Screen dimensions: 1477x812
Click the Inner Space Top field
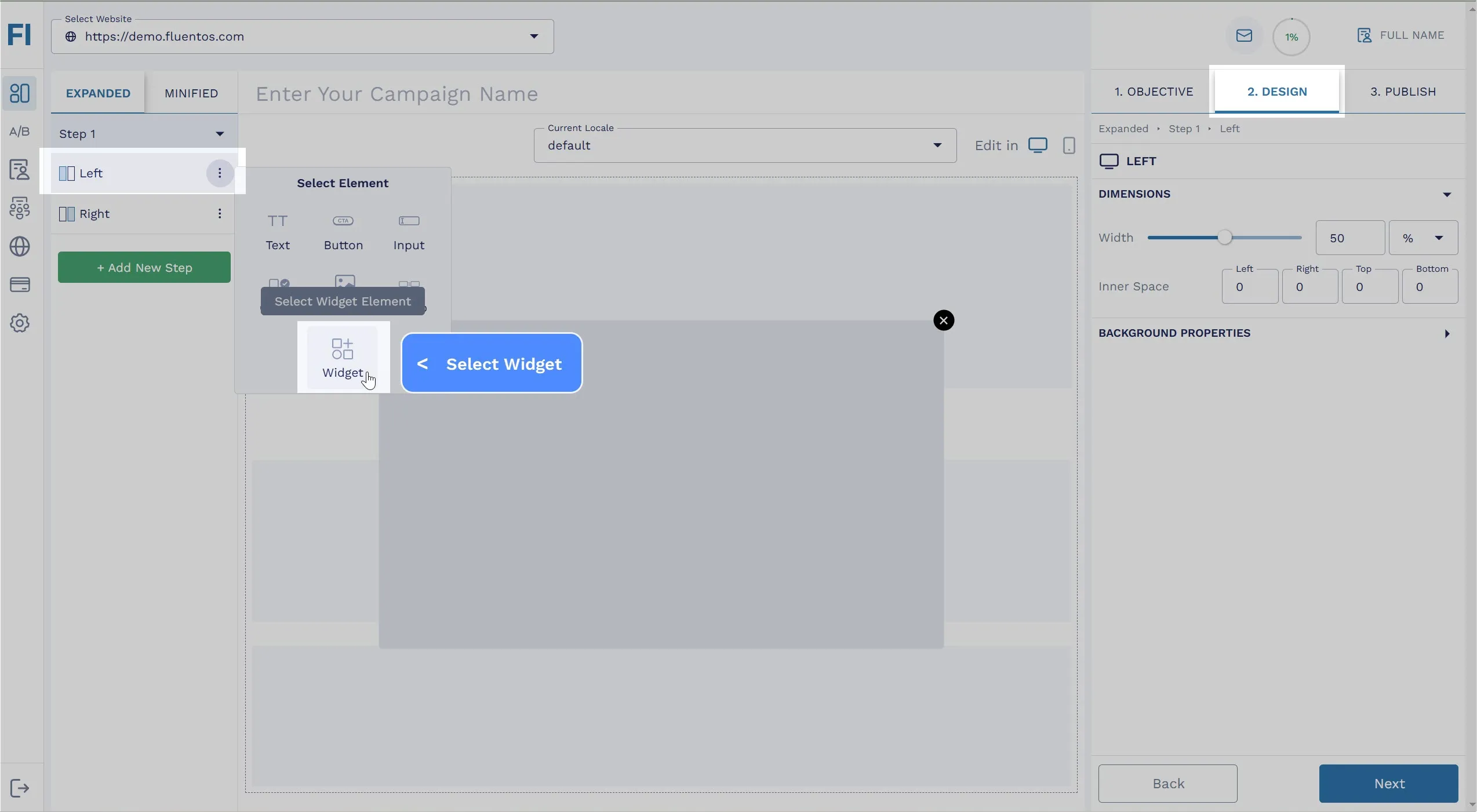coord(1370,287)
